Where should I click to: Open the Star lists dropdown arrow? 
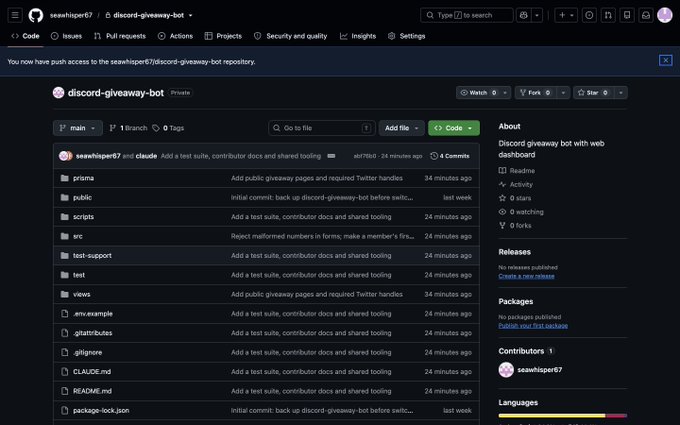(x=621, y=92)
